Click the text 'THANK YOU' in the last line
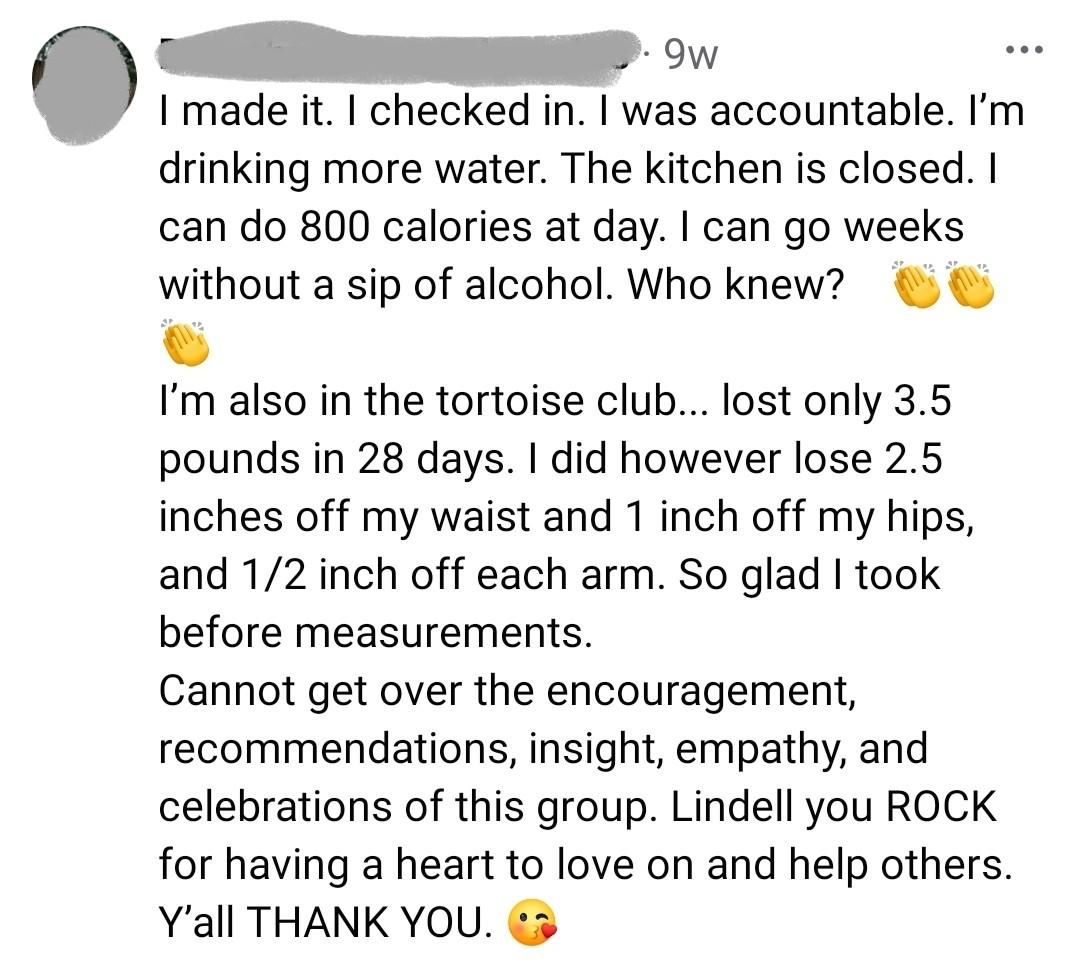The height and width of the screenshot is (970, 1065). click(370, 922)
